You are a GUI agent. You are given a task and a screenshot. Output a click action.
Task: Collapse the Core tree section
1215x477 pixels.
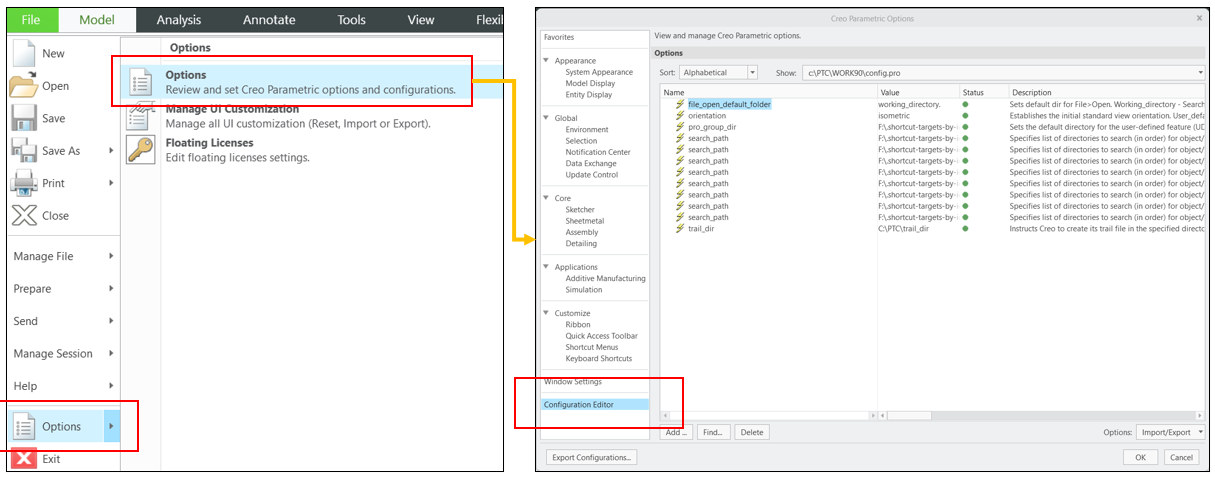pyautogui.click(x=547, y=198)
